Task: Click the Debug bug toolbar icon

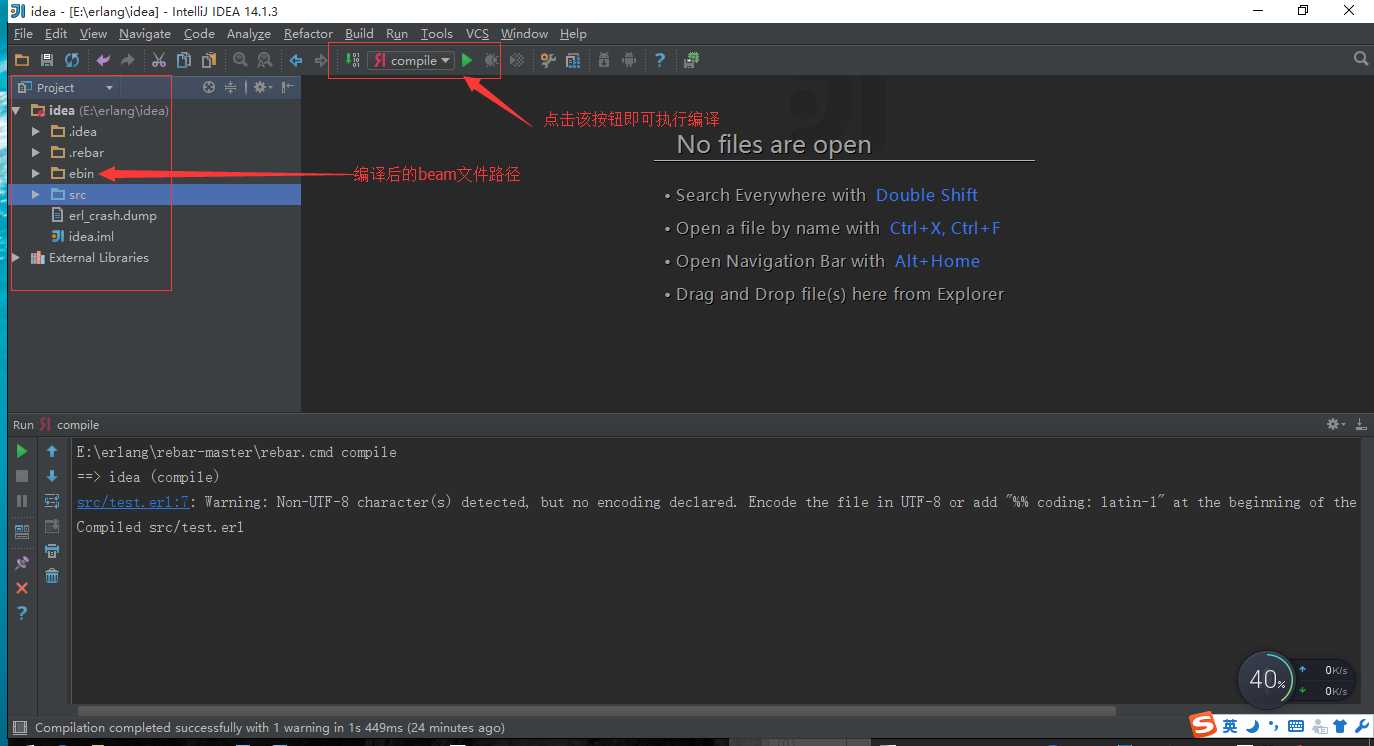Action: point(492,60)
